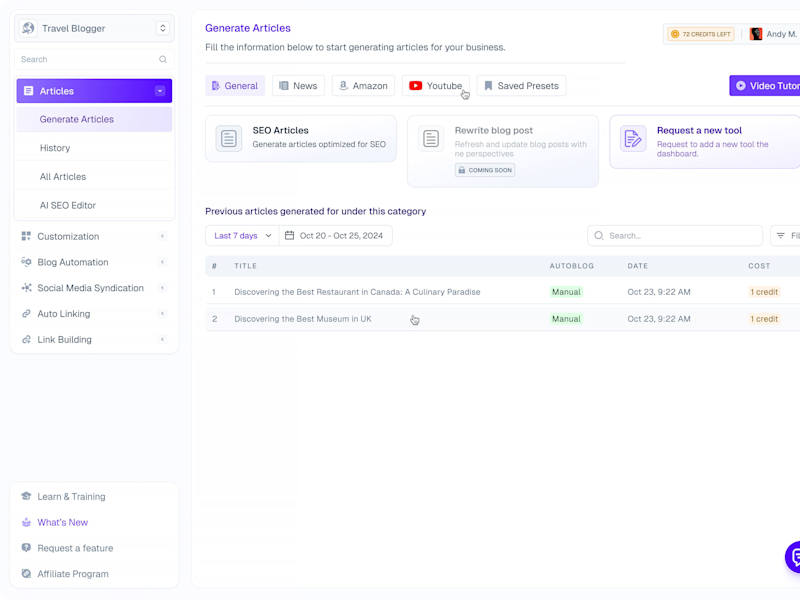The image size is (800, 600).
Task: Open the chat support bubble icon
Action: coord(793,557)
